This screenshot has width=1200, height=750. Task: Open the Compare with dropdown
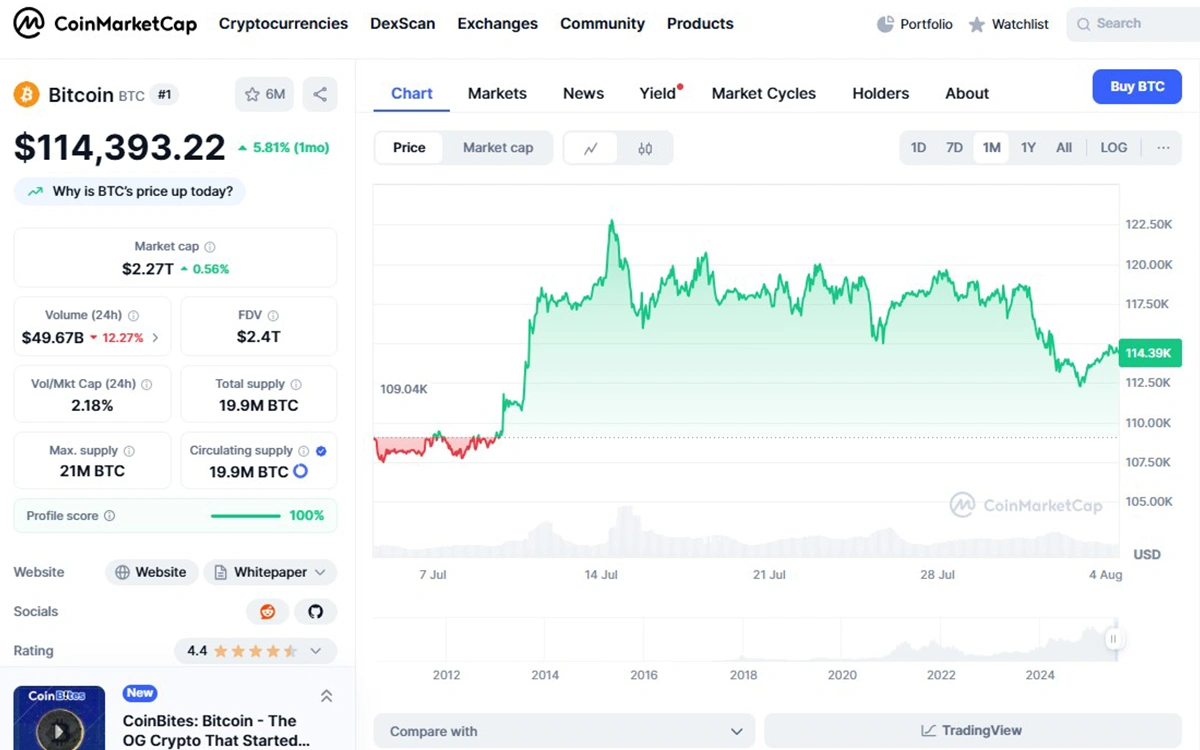point(563,731)
